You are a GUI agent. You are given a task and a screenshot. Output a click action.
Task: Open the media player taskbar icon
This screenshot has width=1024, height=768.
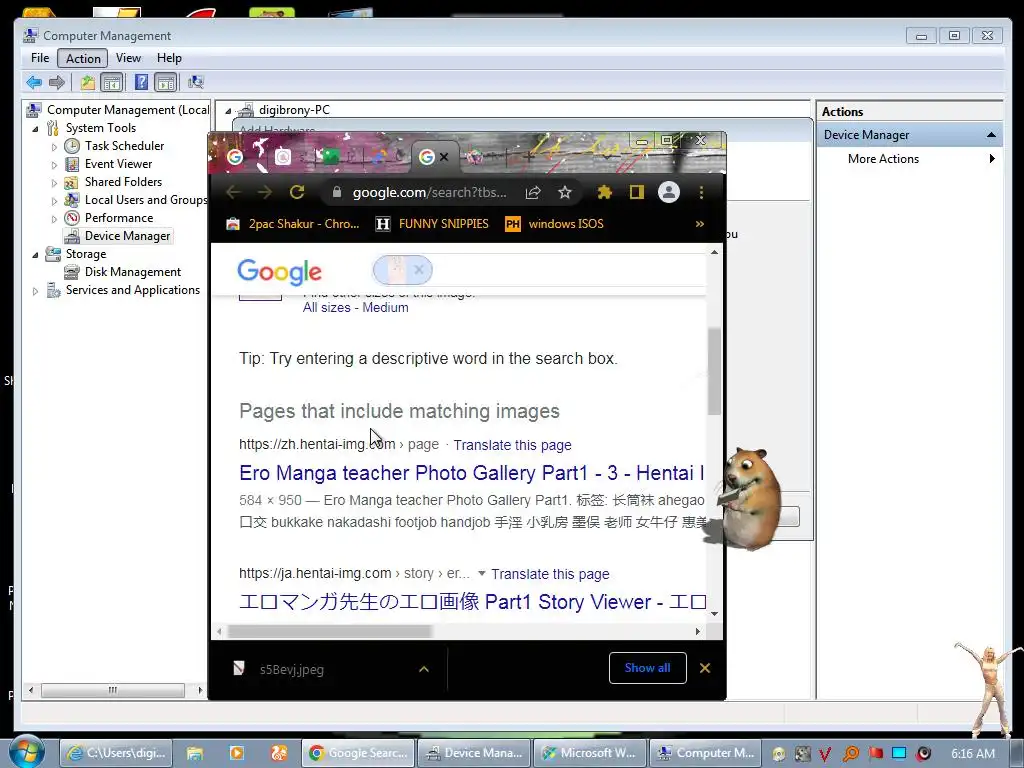[x=236, y=753]
